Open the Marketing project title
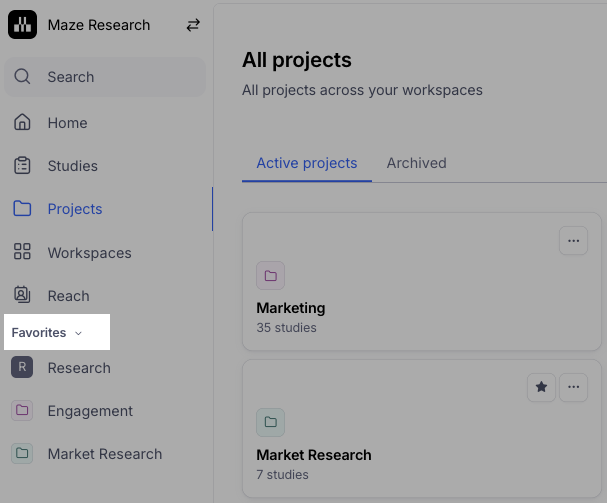Screen dimensions: 607x503 point(291,308)
